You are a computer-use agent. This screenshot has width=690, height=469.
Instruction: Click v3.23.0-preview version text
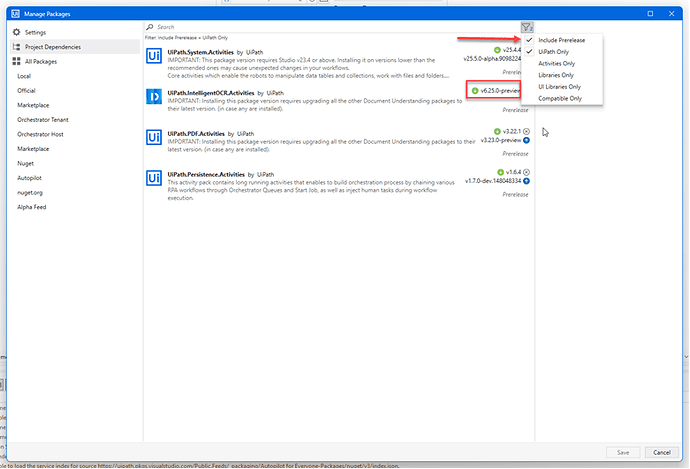pyautogui.click(x=501, y=140)
